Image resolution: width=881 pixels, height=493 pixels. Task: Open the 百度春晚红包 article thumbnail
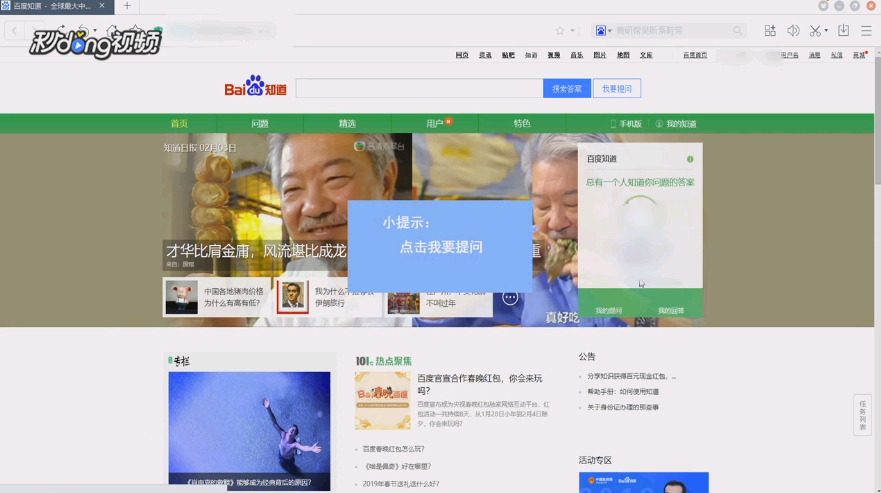pos(383,401)
